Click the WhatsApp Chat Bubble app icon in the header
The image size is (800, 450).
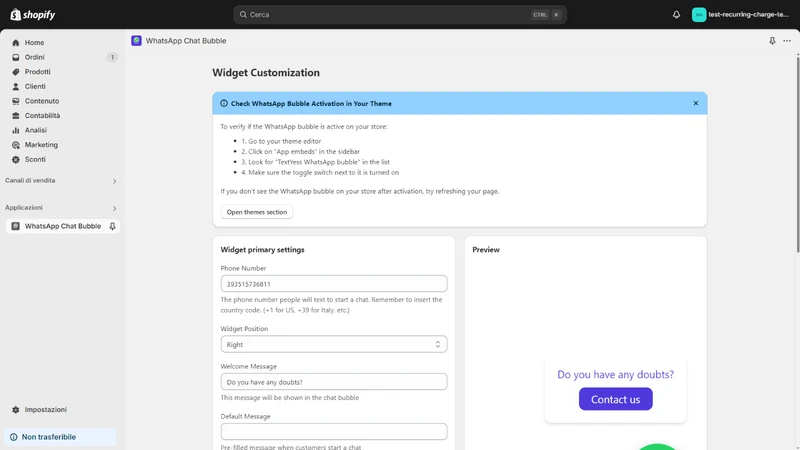[136, 41]
